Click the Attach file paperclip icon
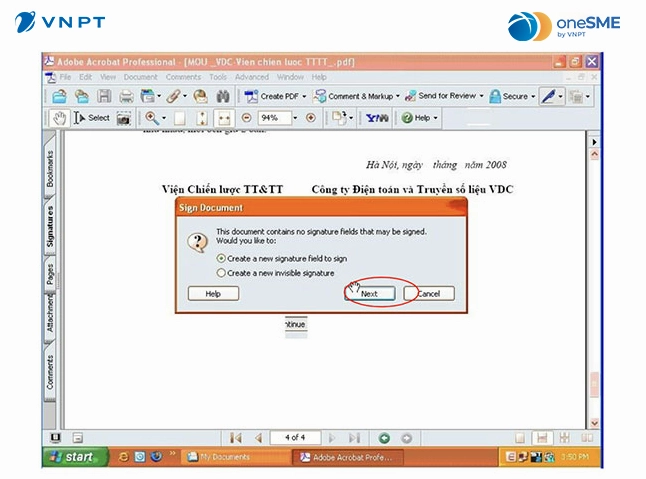This screenshot has height=479, width=646. coord(173,96)
